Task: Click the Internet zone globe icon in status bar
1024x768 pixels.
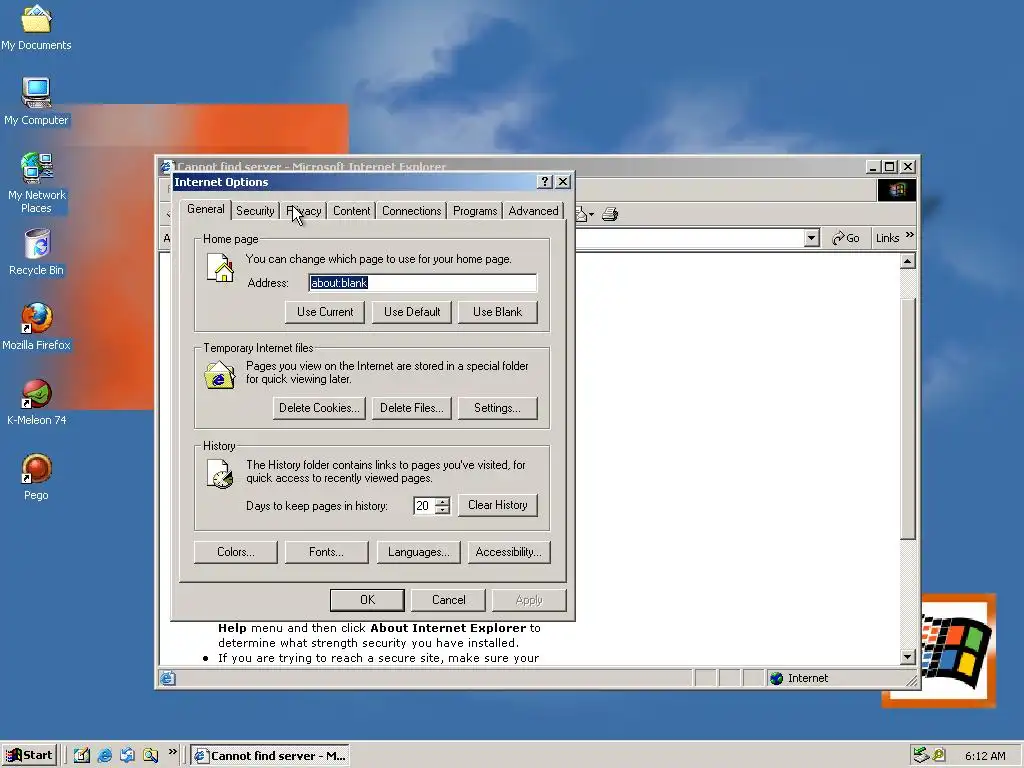Action: (776, 678)
